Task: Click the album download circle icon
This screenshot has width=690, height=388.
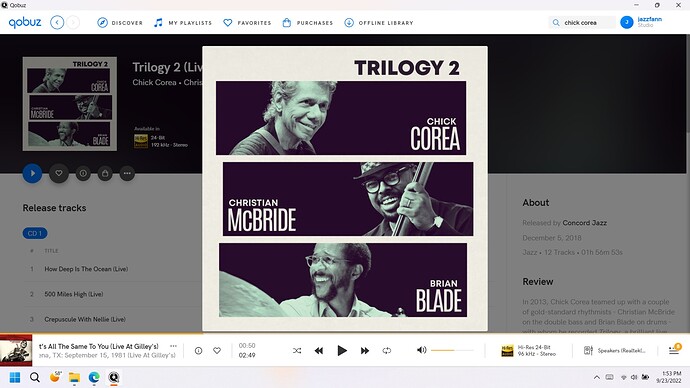Action: pyautogui.click(x=83, y=173)
